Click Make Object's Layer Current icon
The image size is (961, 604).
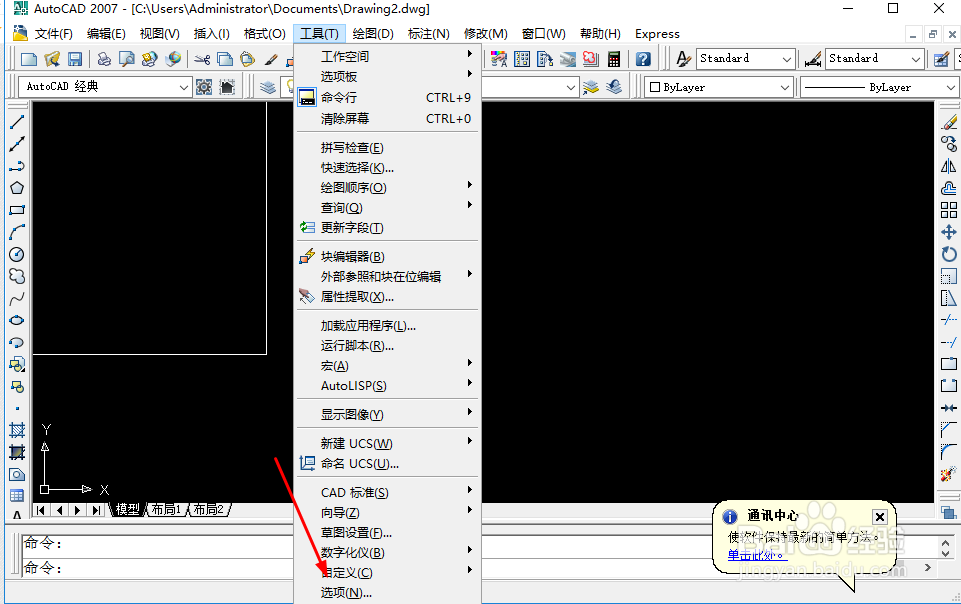[591, 87]
